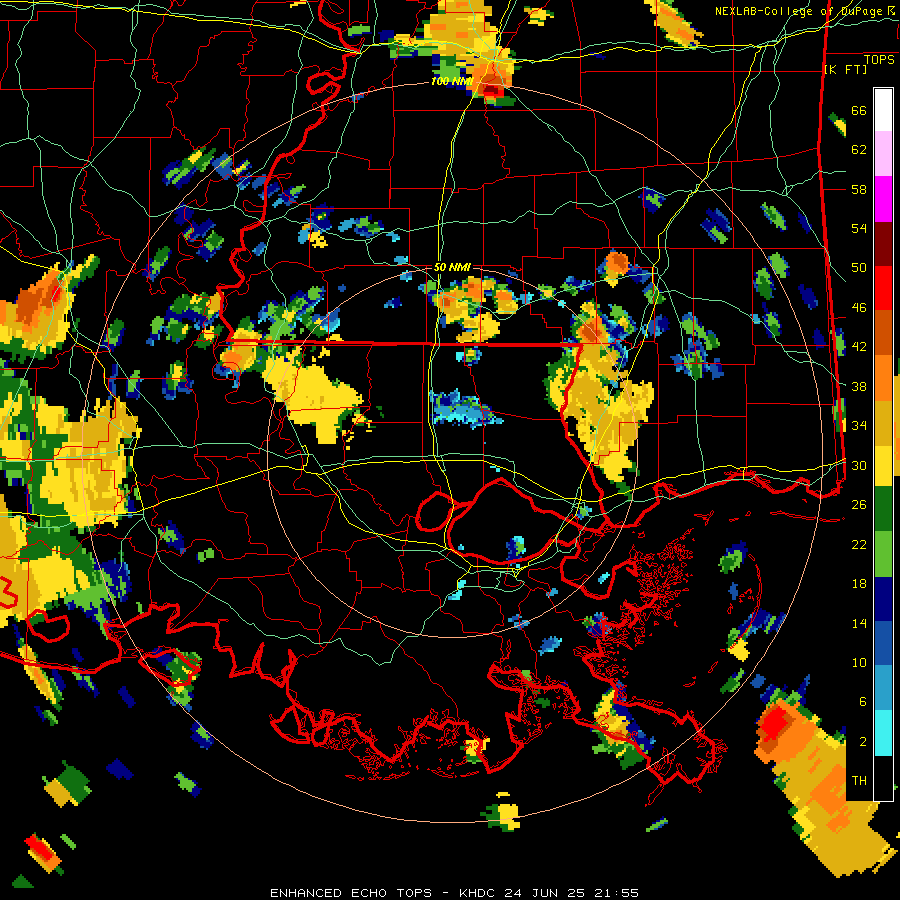Viewport: 900px width, 900px height.
Task: Click the K FT units label
Action: coord(845,69)
